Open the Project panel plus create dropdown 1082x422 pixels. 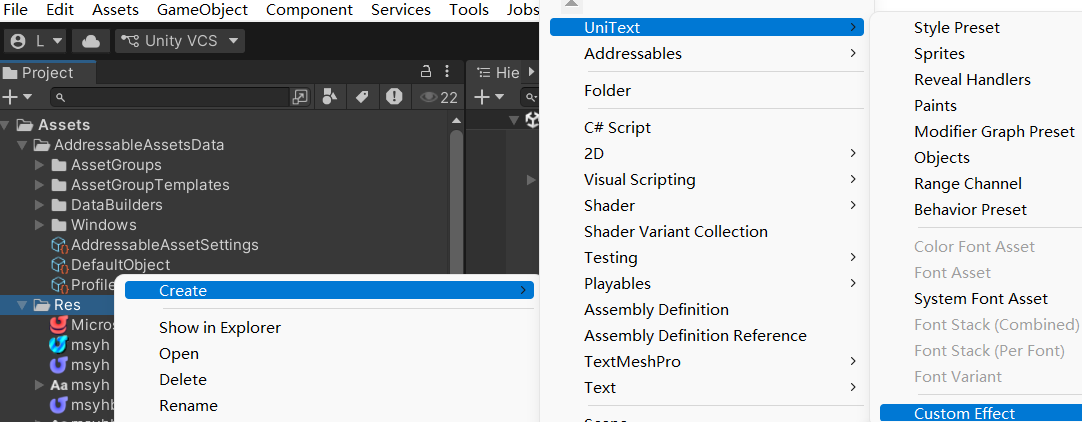pyautogui.click(x=17, y=97)
